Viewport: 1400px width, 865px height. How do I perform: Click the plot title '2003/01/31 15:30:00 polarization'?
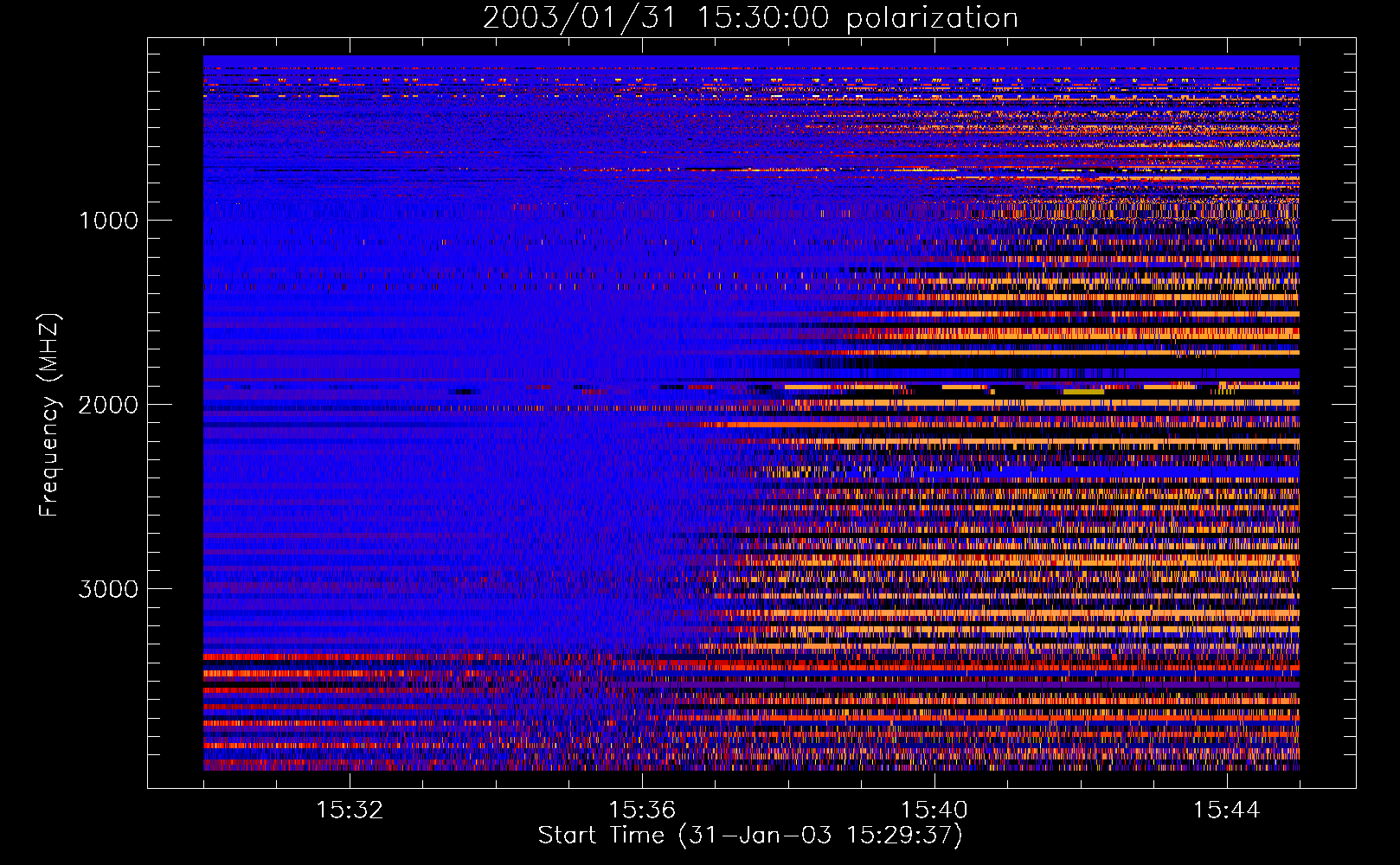tap(750, 18)
